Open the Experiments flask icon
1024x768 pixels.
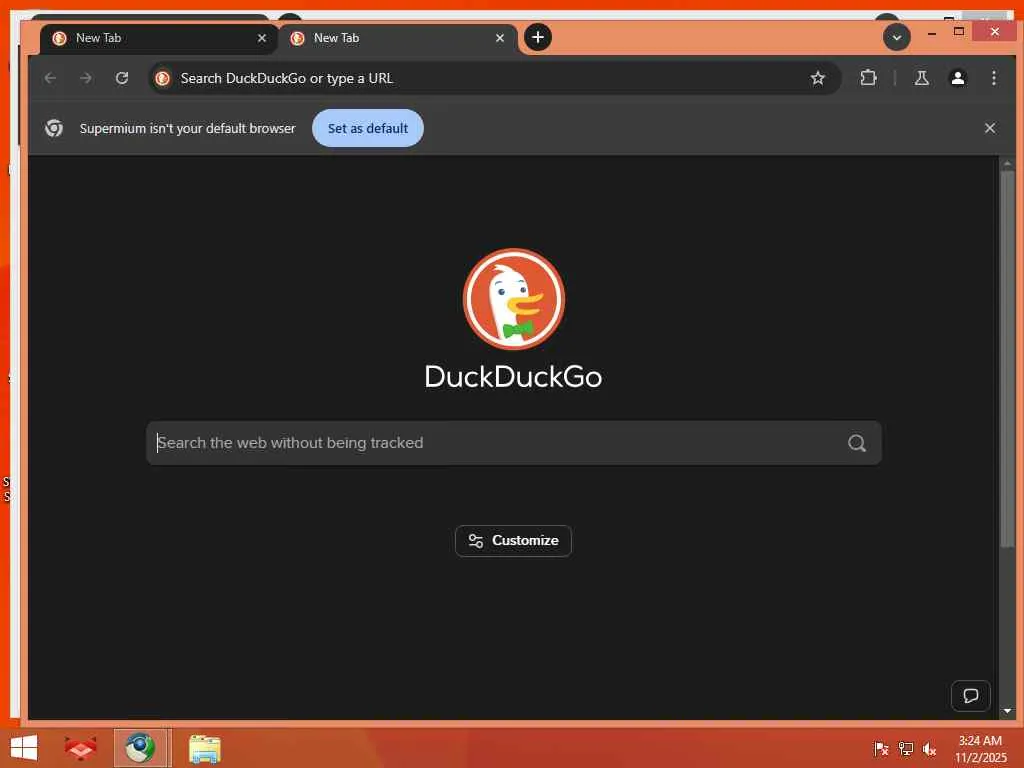(x=921, y=78)
